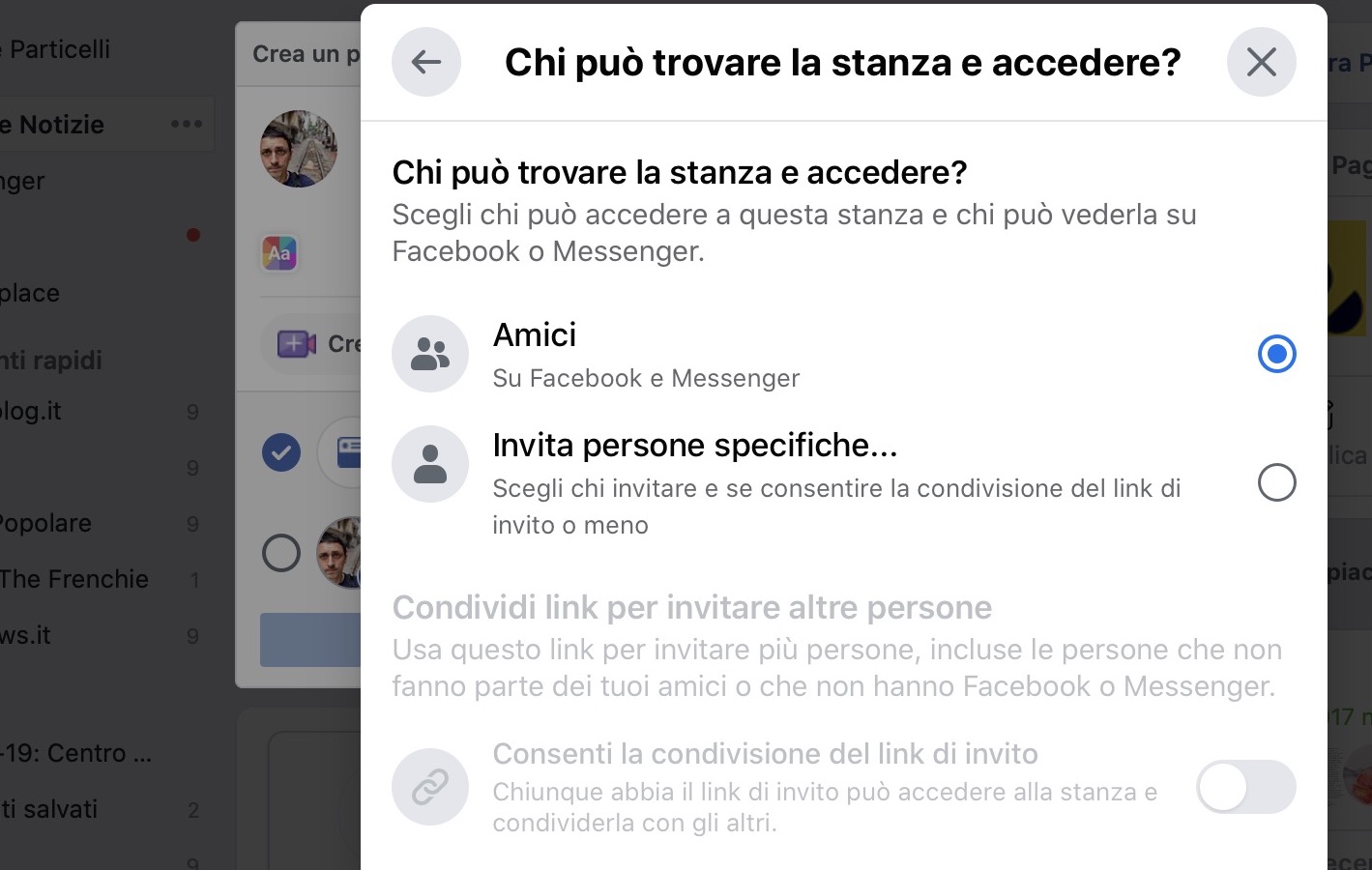Click the colorful Aa text background icon

[x=279, y=253]
